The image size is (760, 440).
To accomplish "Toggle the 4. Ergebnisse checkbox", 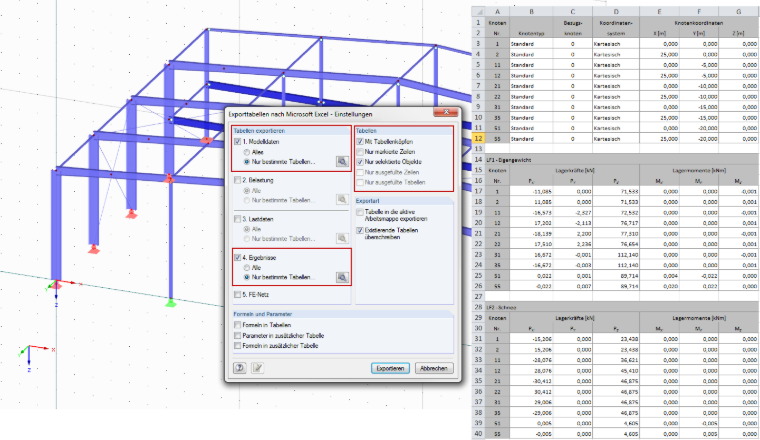I will tap(238, 258).
